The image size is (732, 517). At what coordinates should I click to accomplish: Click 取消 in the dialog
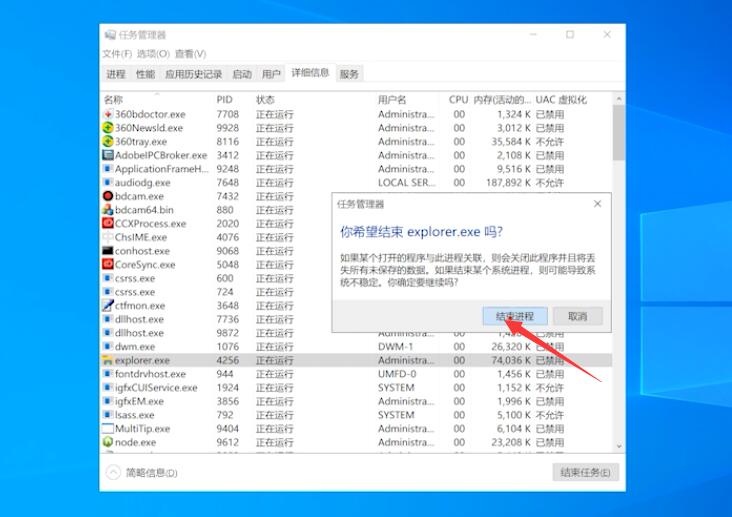click(577, 316)
